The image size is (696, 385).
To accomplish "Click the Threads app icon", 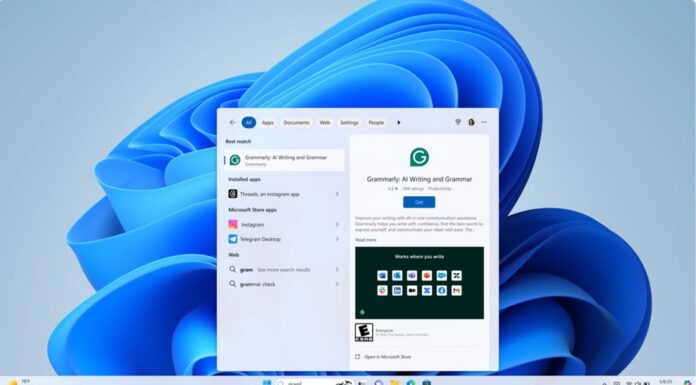I will 233,194.
